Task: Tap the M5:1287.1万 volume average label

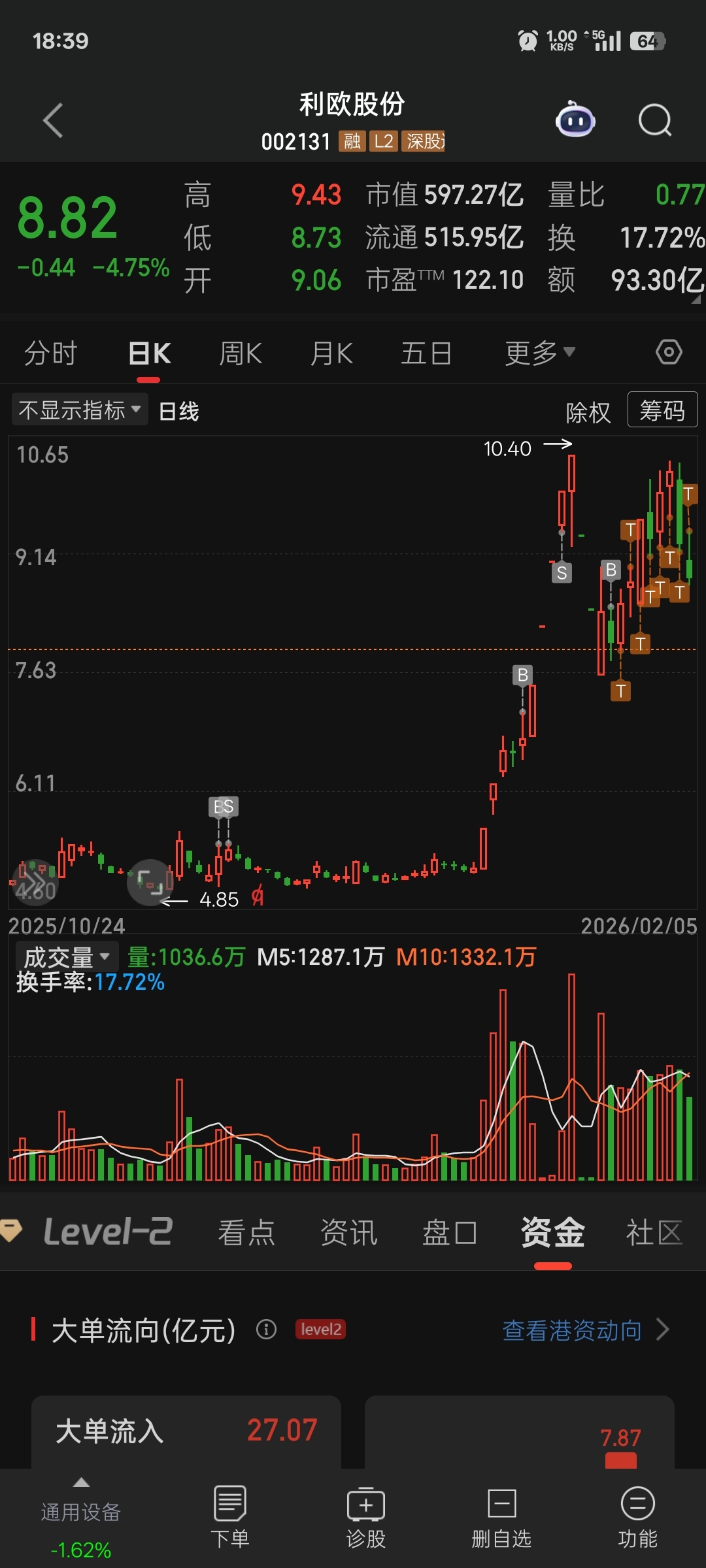Action: pos(320,957)
